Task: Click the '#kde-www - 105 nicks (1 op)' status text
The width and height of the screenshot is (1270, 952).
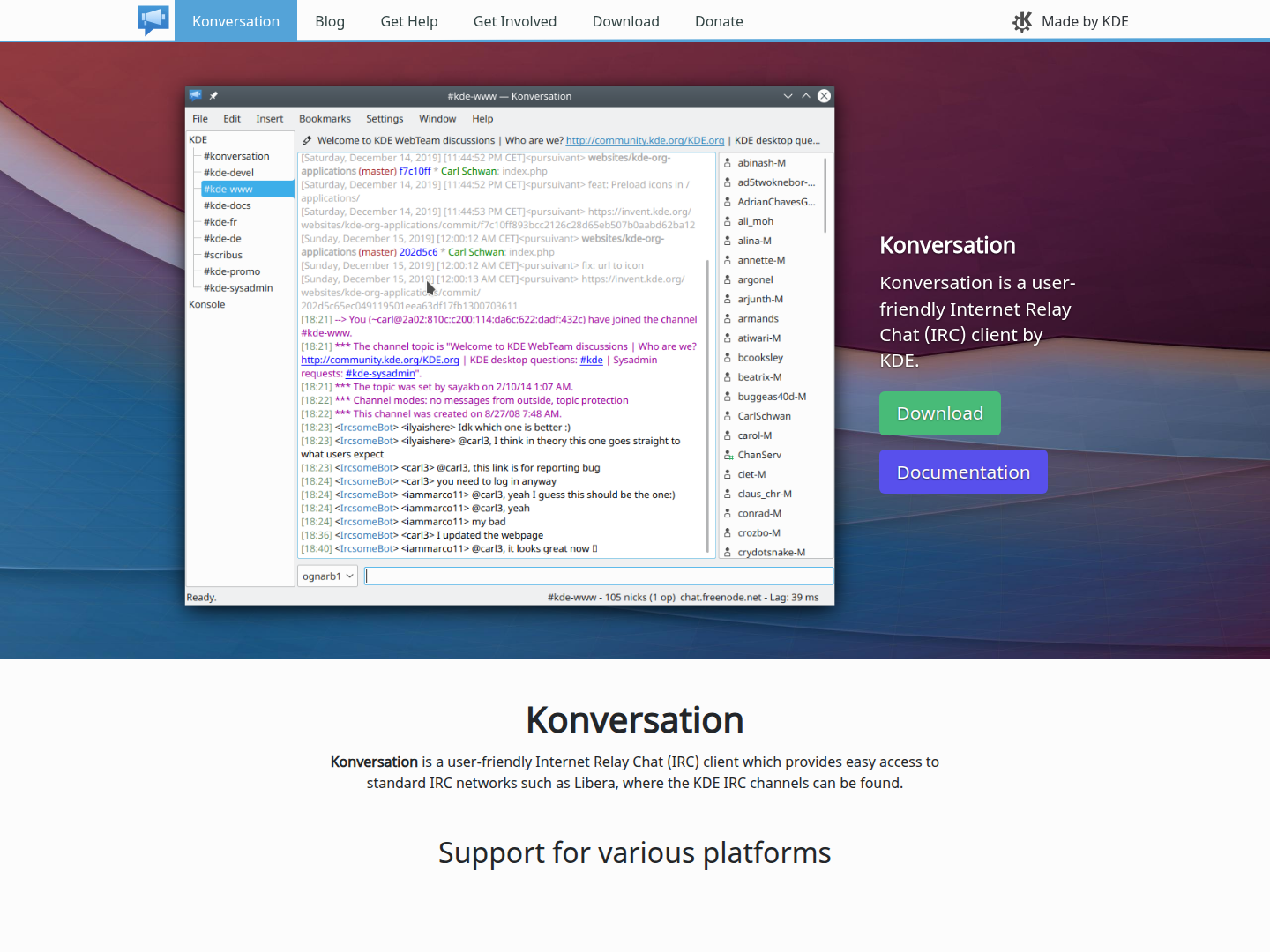Action: pos(611,598)
